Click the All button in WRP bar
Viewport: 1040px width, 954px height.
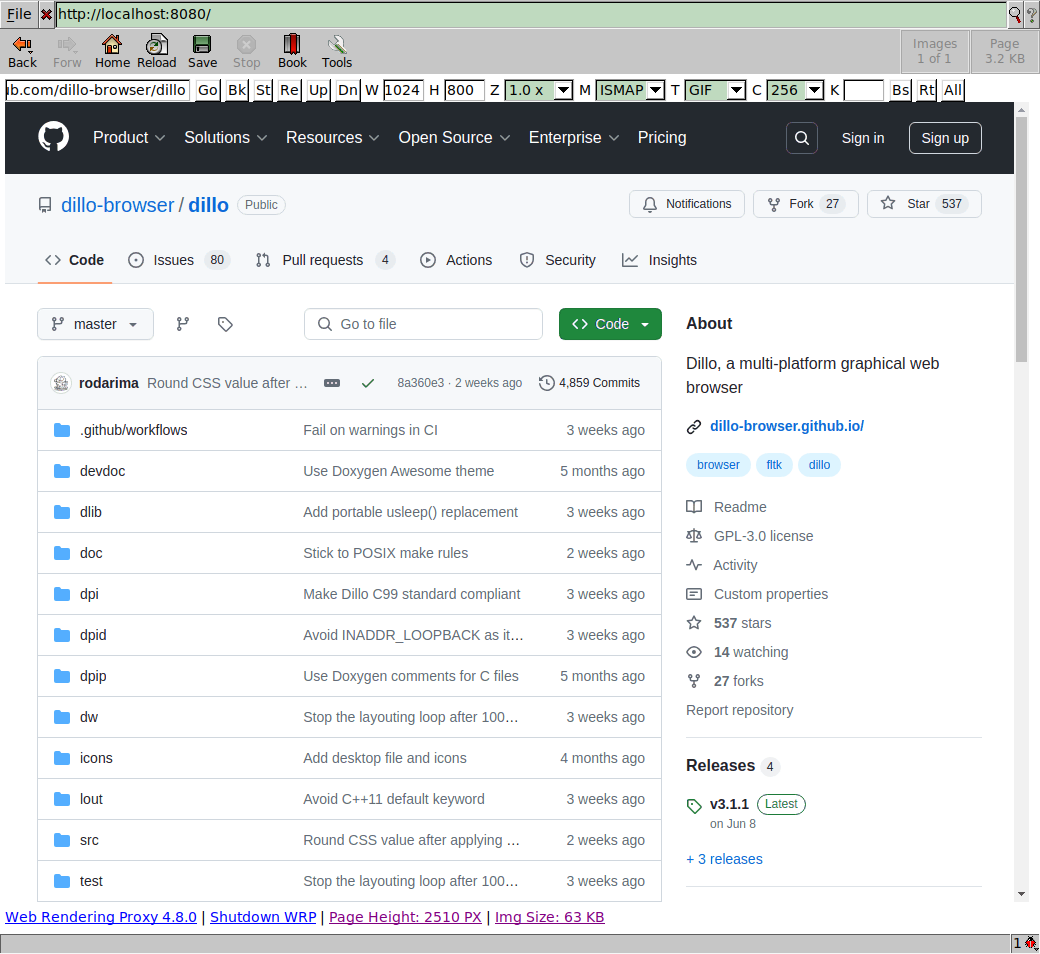tap(953, 90)
